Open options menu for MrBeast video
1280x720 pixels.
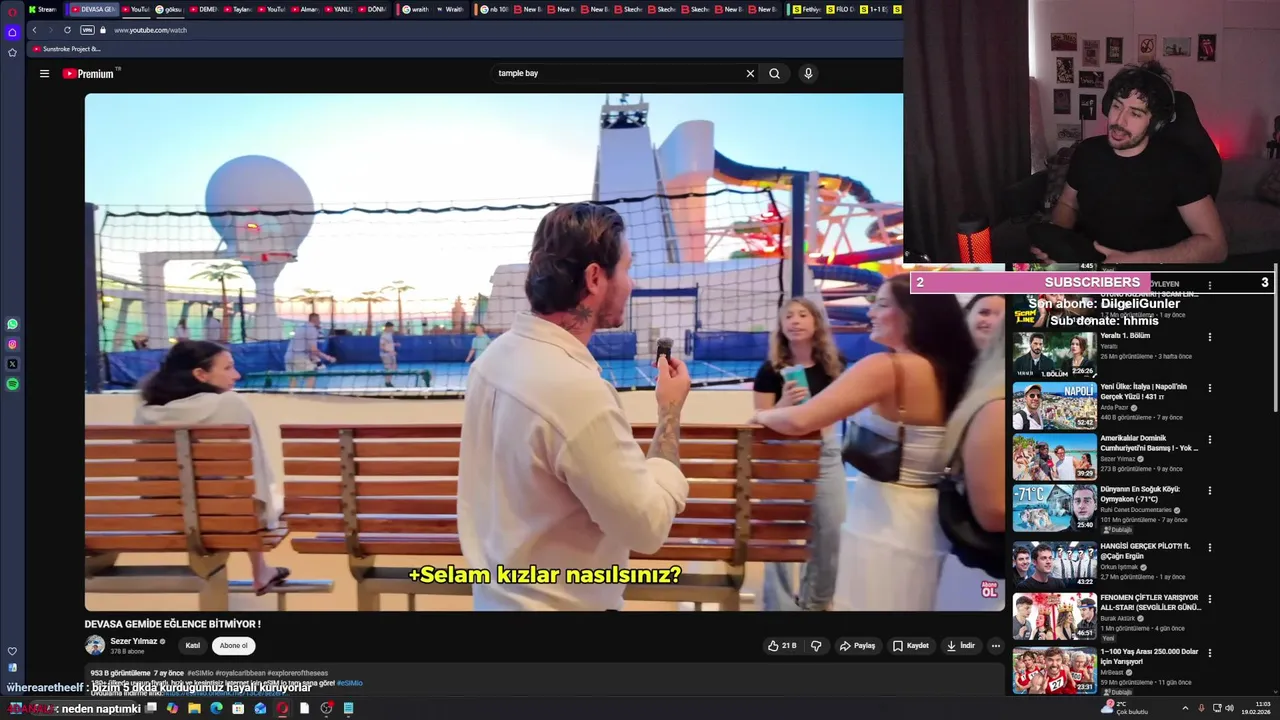(1210, 653)
